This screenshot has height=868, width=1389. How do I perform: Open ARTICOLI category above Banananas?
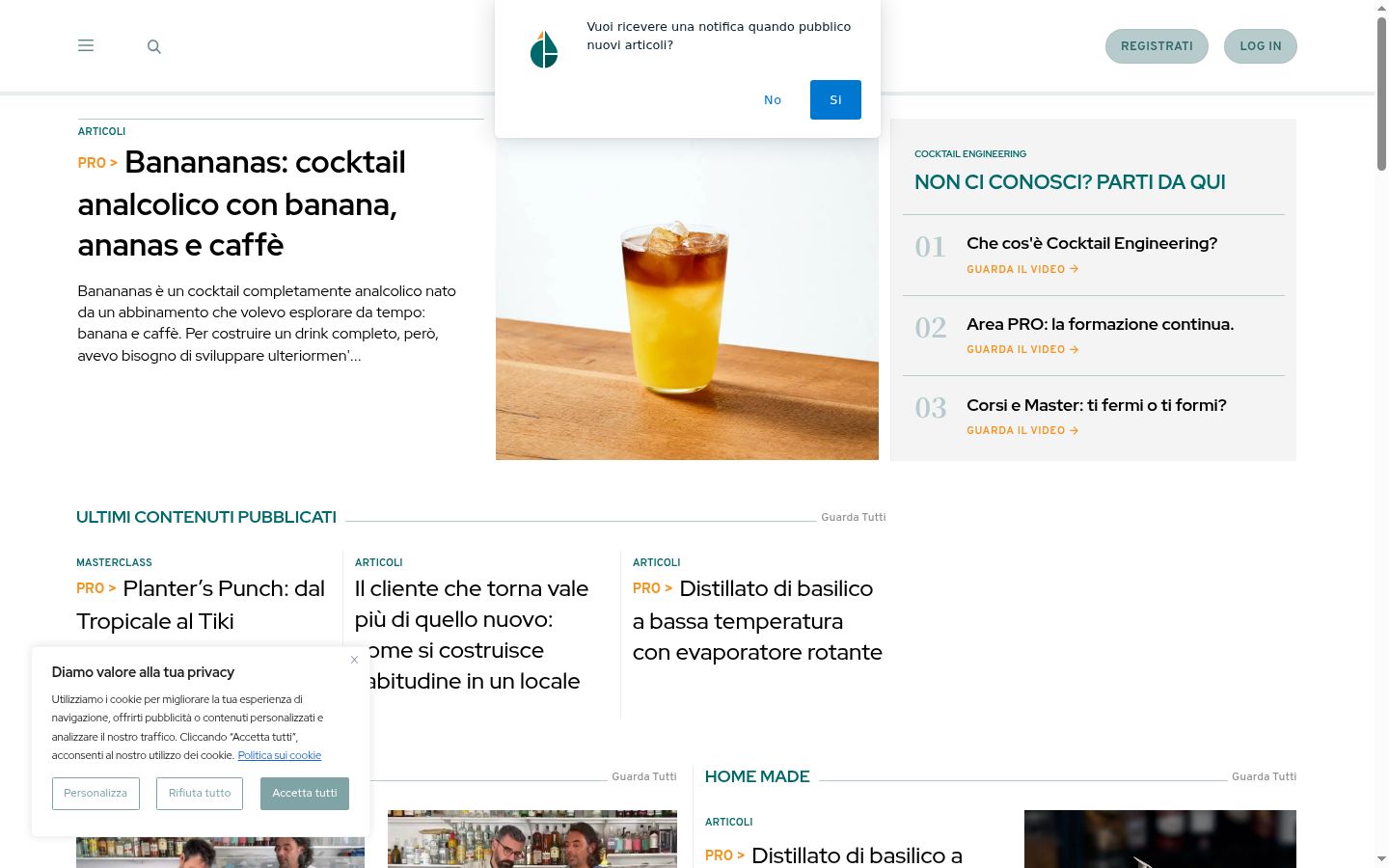click(x=101, y=131)
